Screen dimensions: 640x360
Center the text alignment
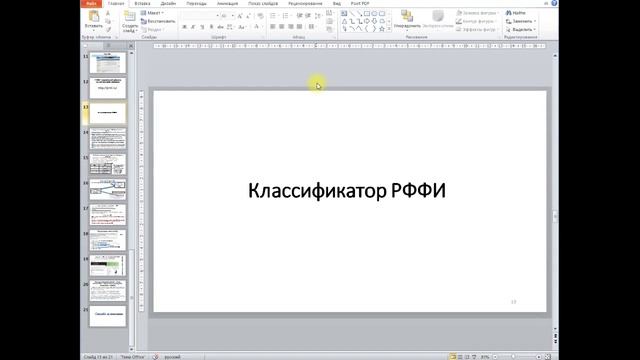tap(282, 27)
